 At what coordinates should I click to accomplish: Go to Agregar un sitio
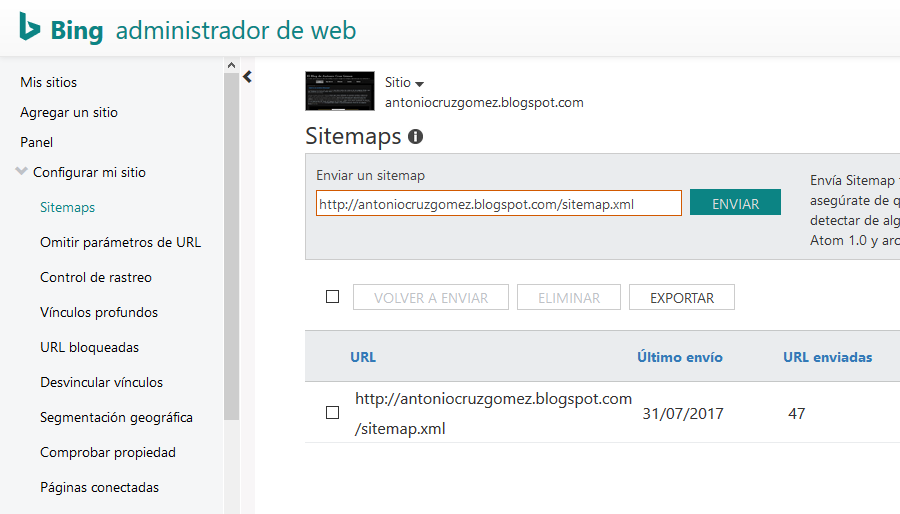pyautogui.click(x=69, y=112)
